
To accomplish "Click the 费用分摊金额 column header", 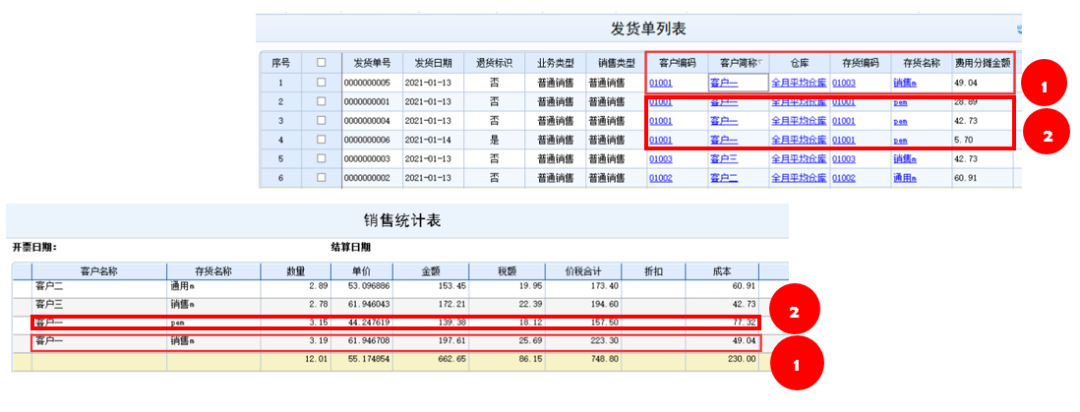I will (x=982, y=63).
